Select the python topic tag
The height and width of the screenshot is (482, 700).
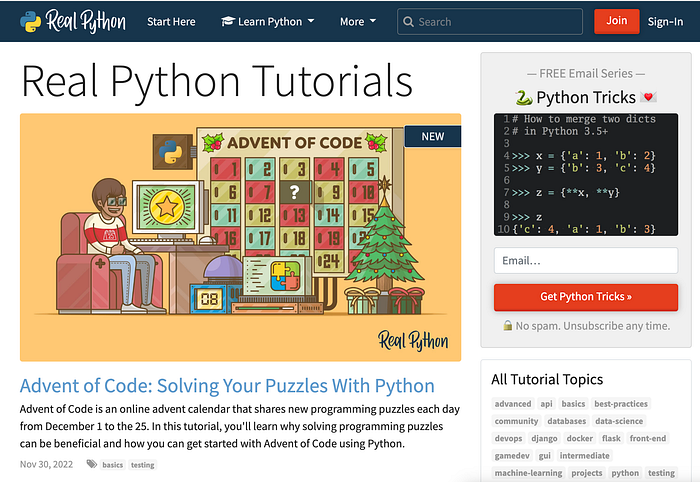625,473
